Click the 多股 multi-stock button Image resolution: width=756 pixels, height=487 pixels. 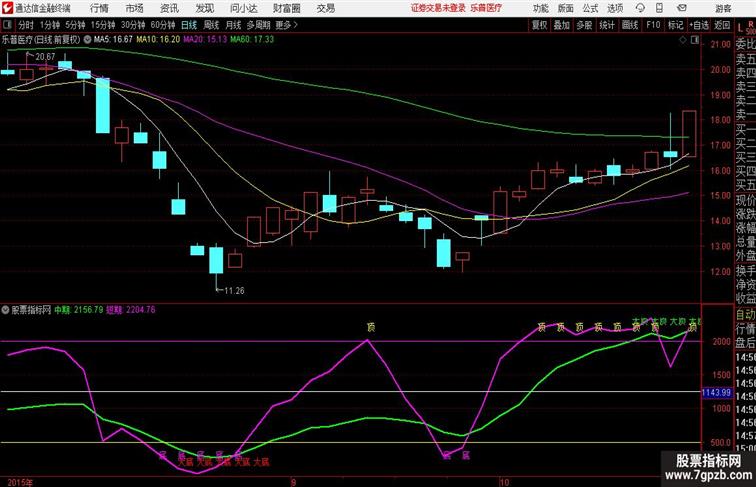pyautogui.click(x=584, y=25)
